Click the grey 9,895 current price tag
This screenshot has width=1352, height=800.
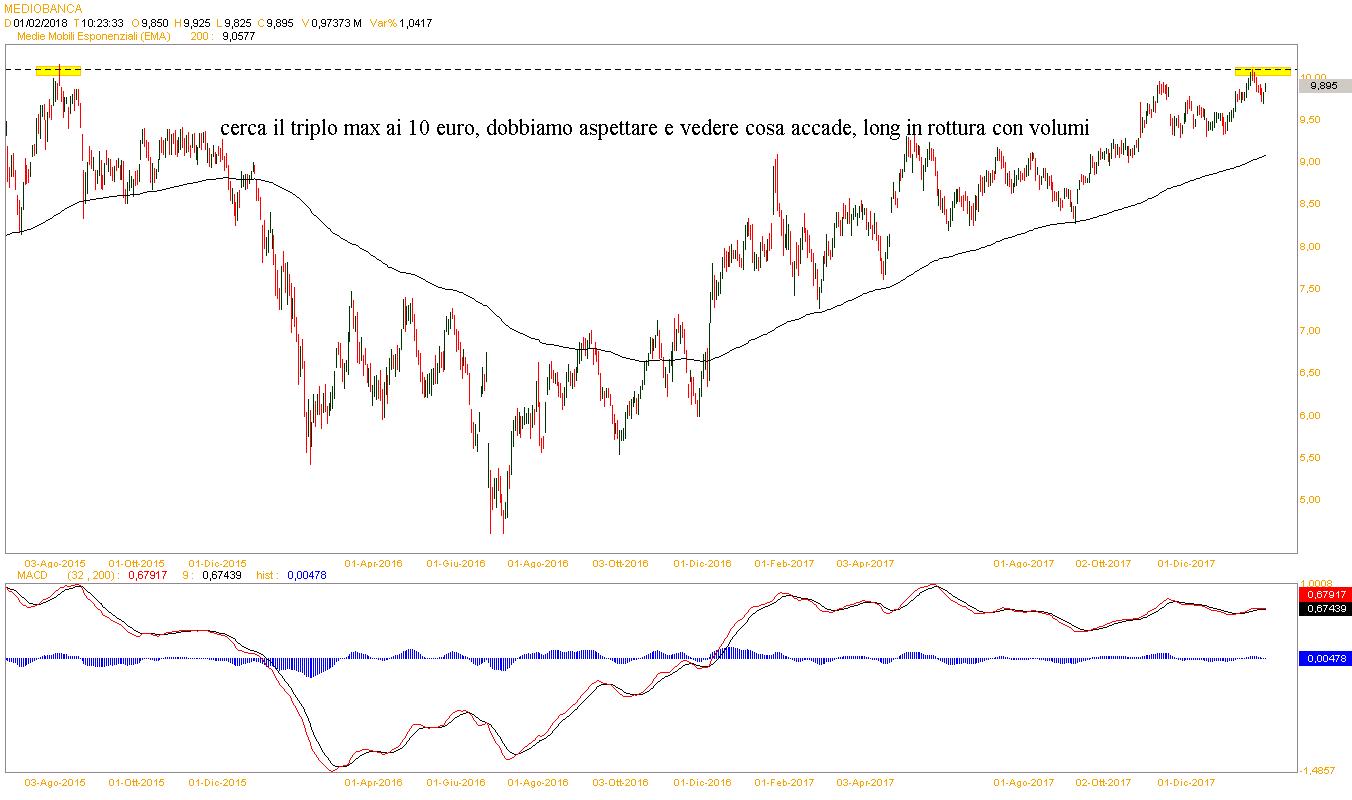coord(1326,86)
